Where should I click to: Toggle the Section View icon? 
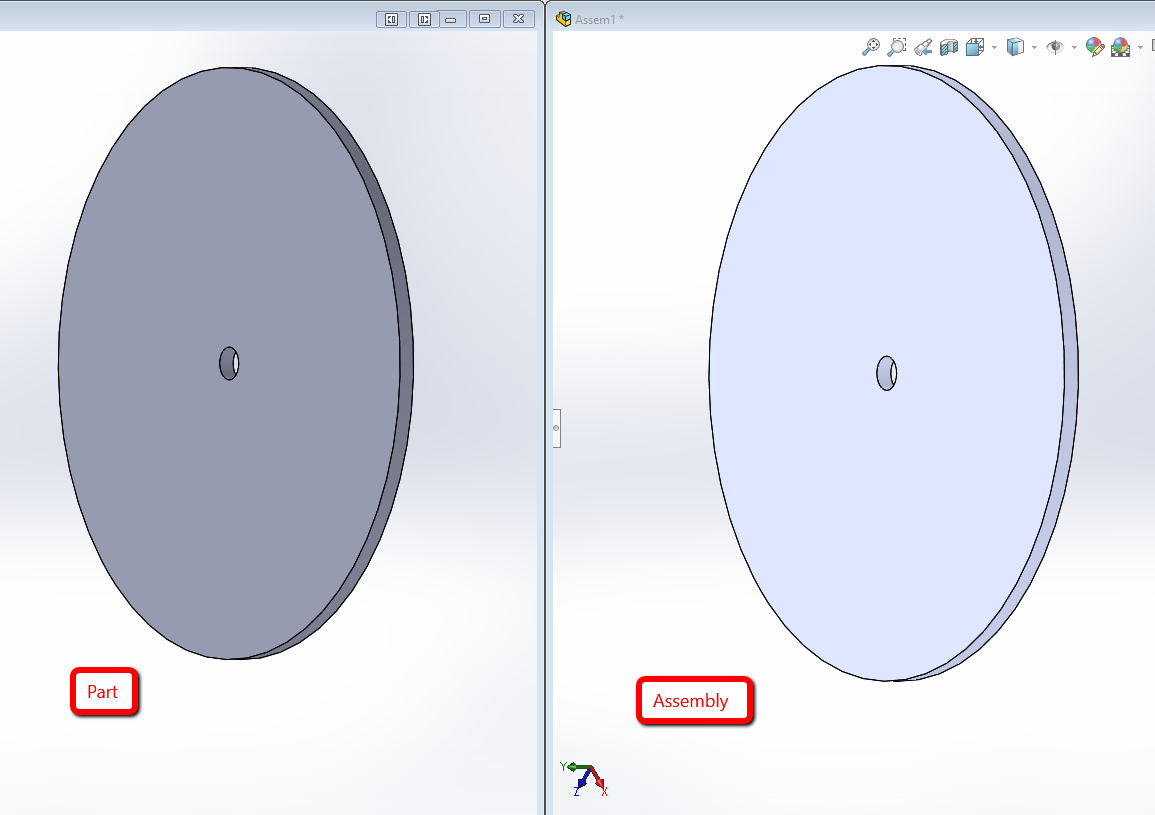[x=949, y=47]
